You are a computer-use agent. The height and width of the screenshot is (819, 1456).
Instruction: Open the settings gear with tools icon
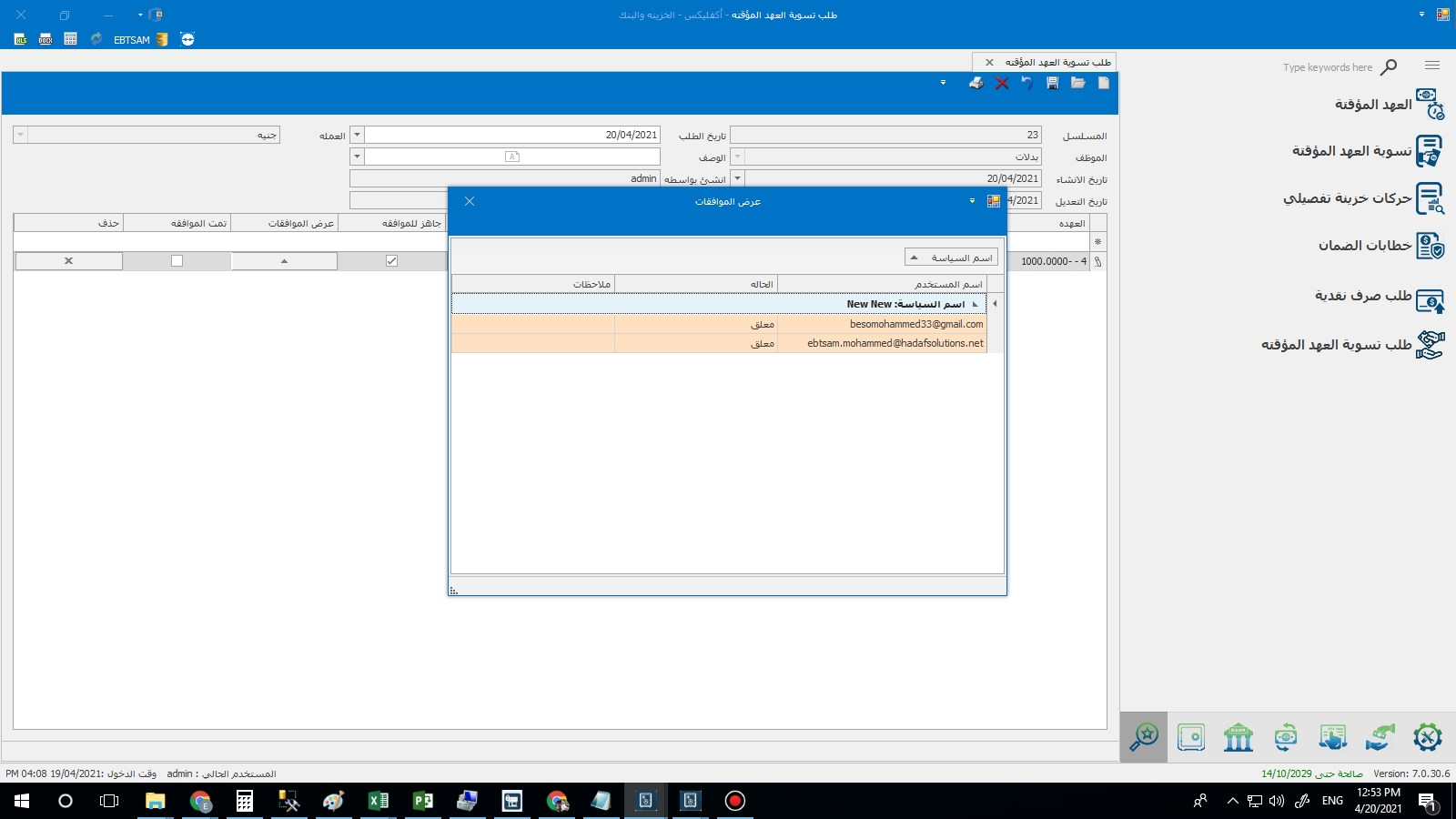(x=1427, y=737)
